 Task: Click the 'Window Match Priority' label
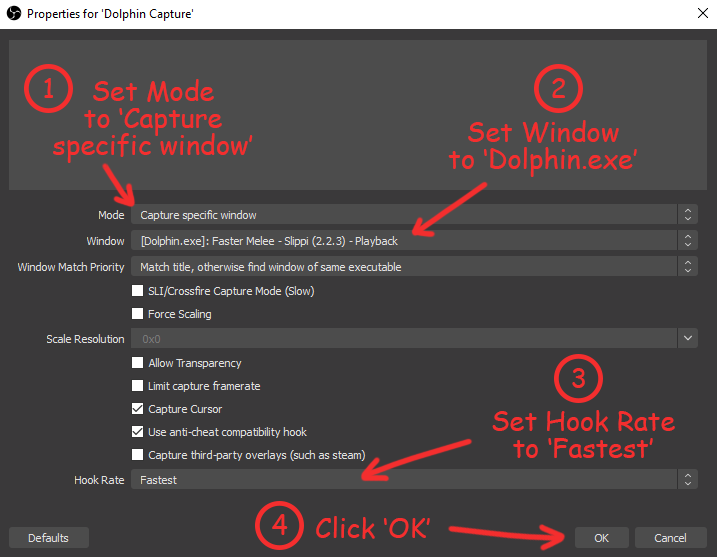tap(71, 267)
